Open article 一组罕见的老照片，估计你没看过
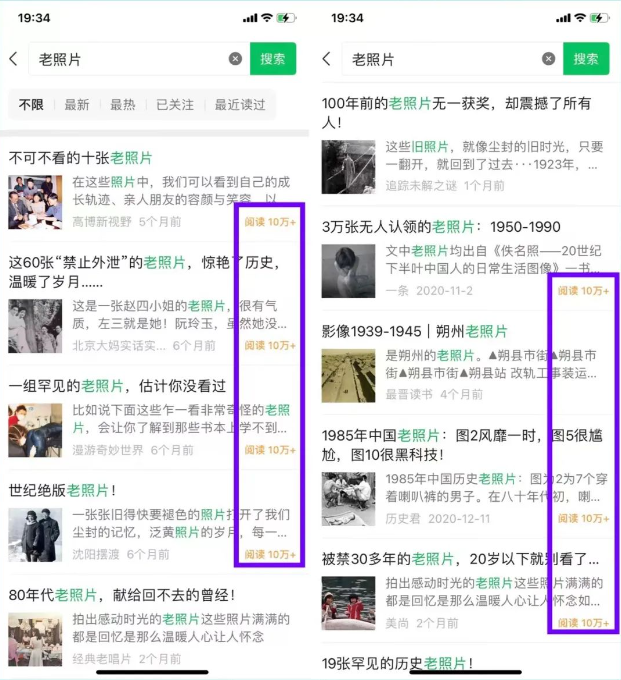 (117, 386)
